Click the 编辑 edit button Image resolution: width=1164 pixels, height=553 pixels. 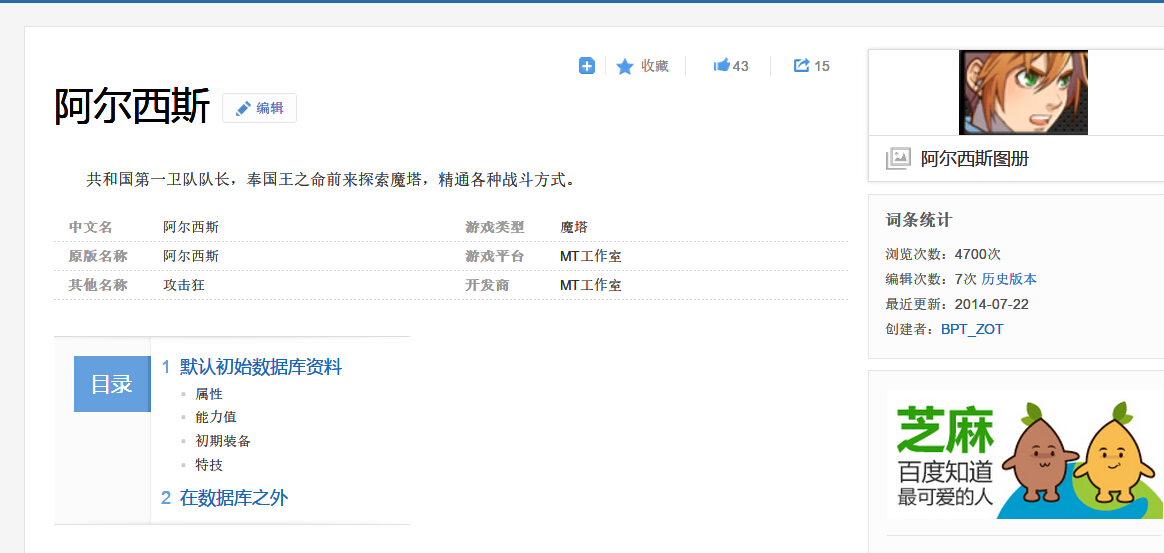(x=259, y=108)
